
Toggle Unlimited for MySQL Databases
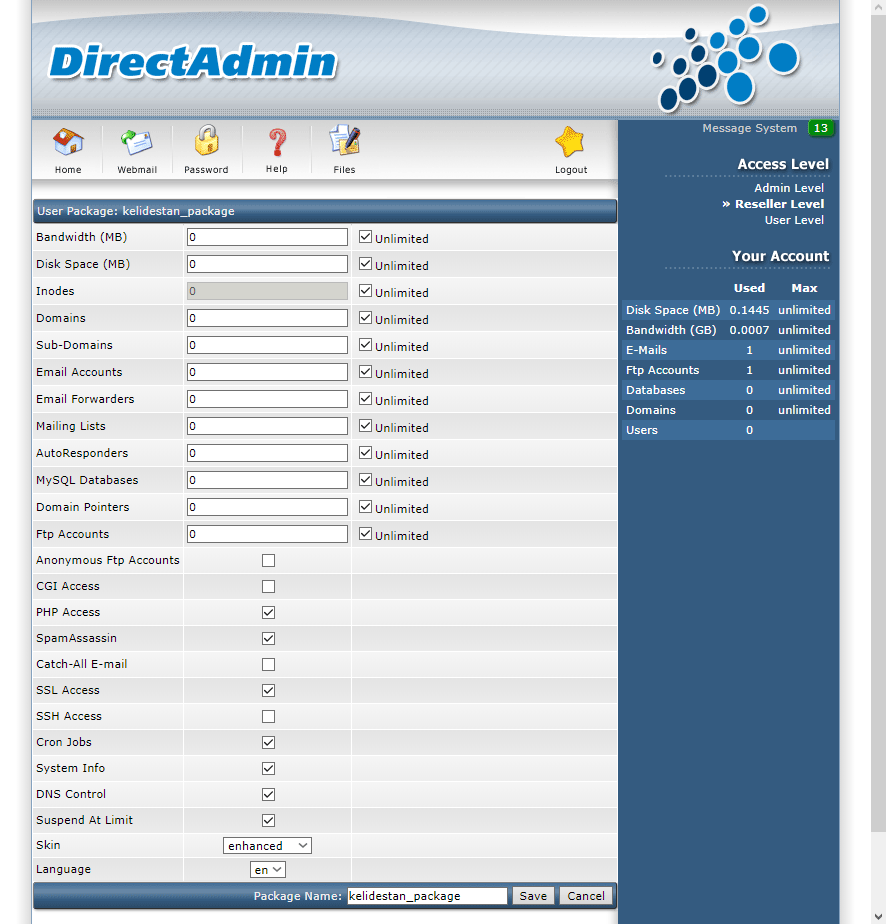point(365,480)
